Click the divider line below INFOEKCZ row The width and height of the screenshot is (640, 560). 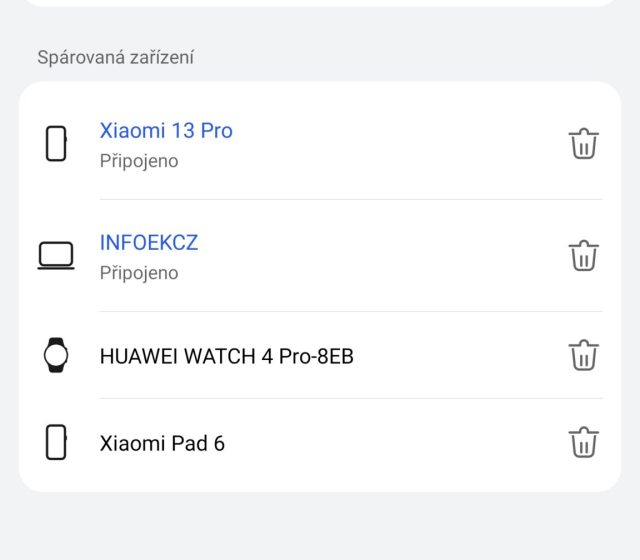tap(350, 311)
